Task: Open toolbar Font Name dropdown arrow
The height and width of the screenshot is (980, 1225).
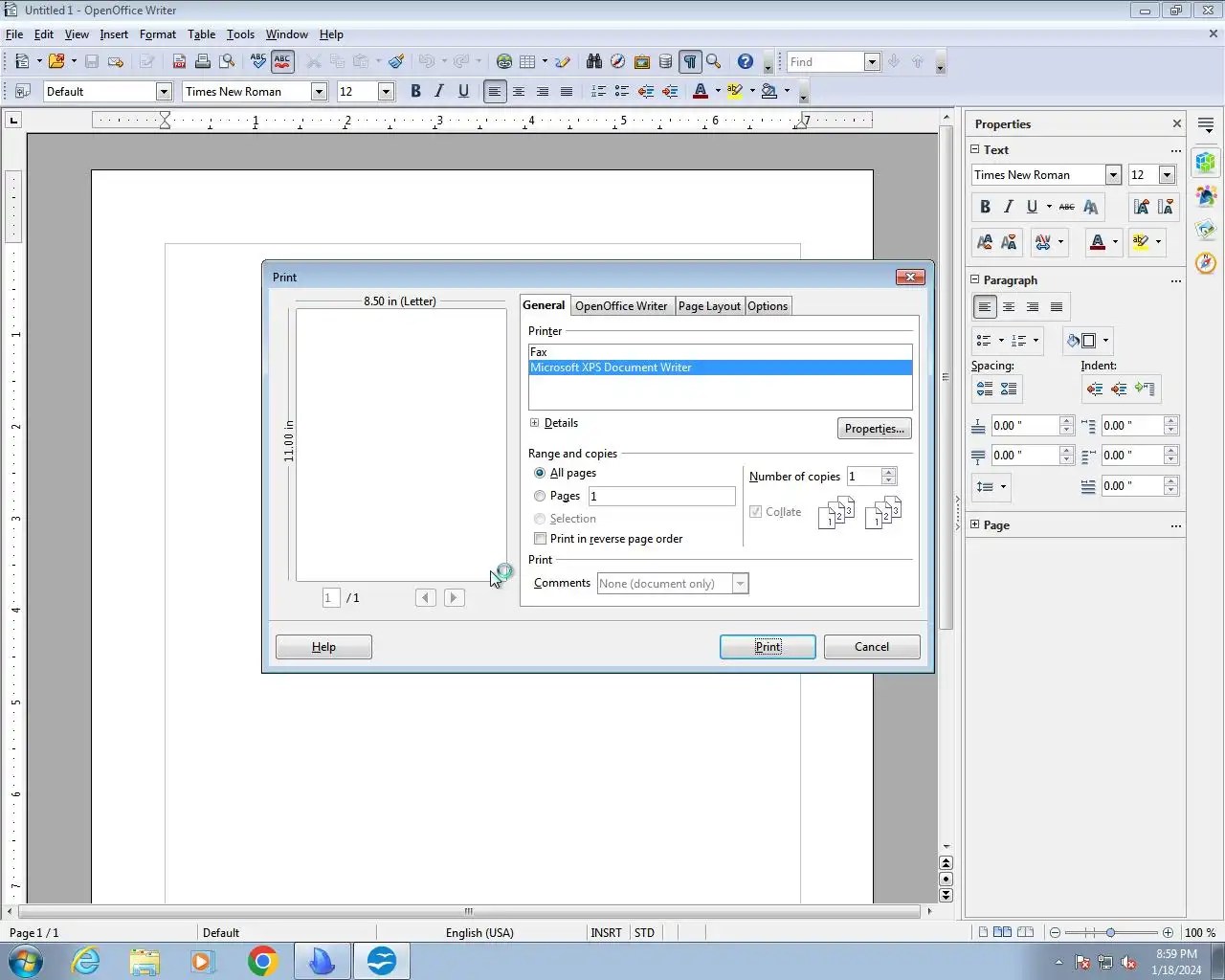Action: click(x=320, y=92)
